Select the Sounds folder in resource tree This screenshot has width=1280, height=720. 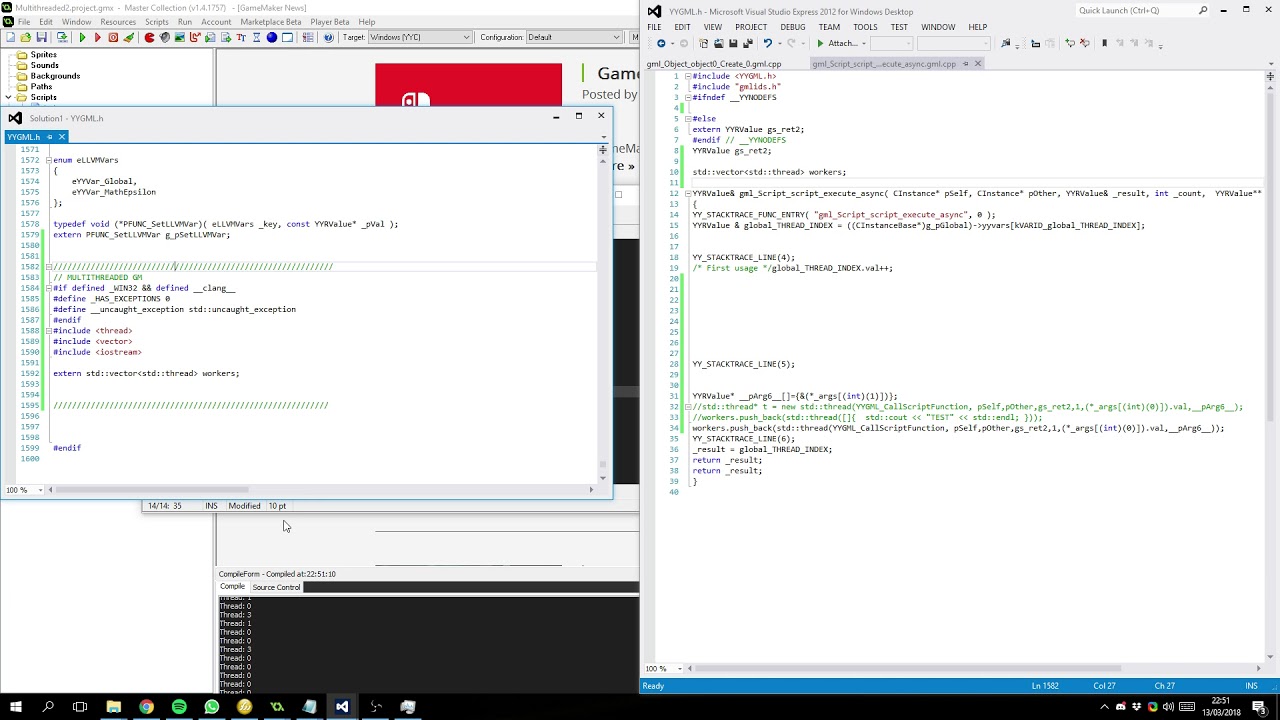44,65
